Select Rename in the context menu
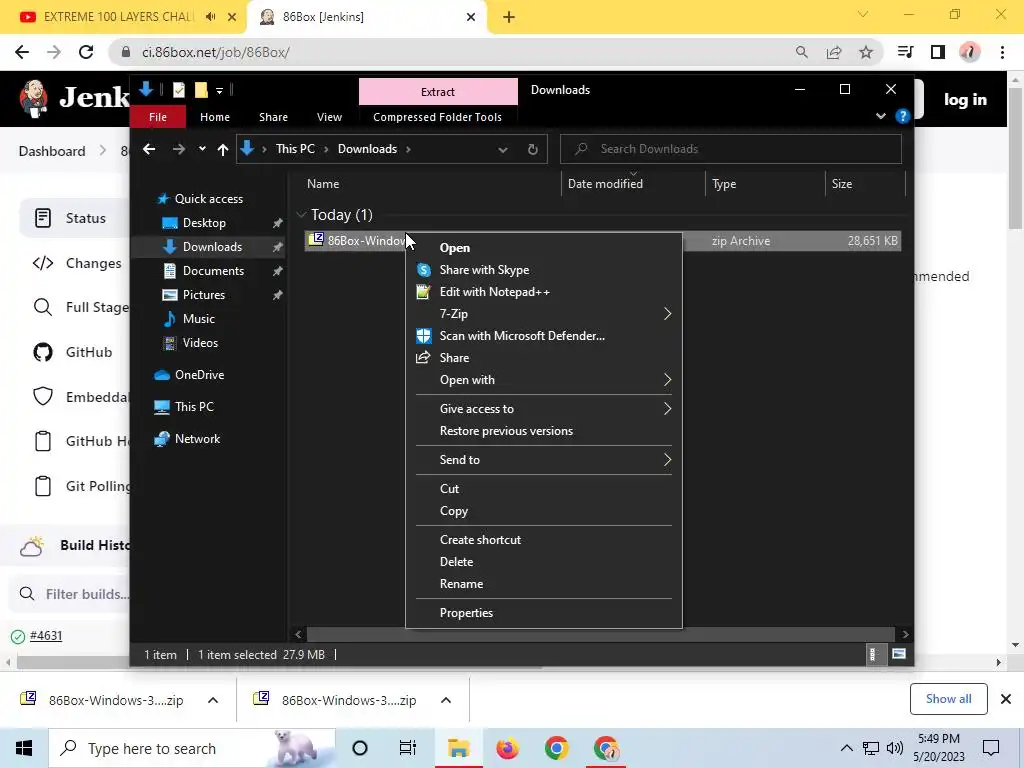The width and height of the screenshot is (1024, 768). coord(462,584)
